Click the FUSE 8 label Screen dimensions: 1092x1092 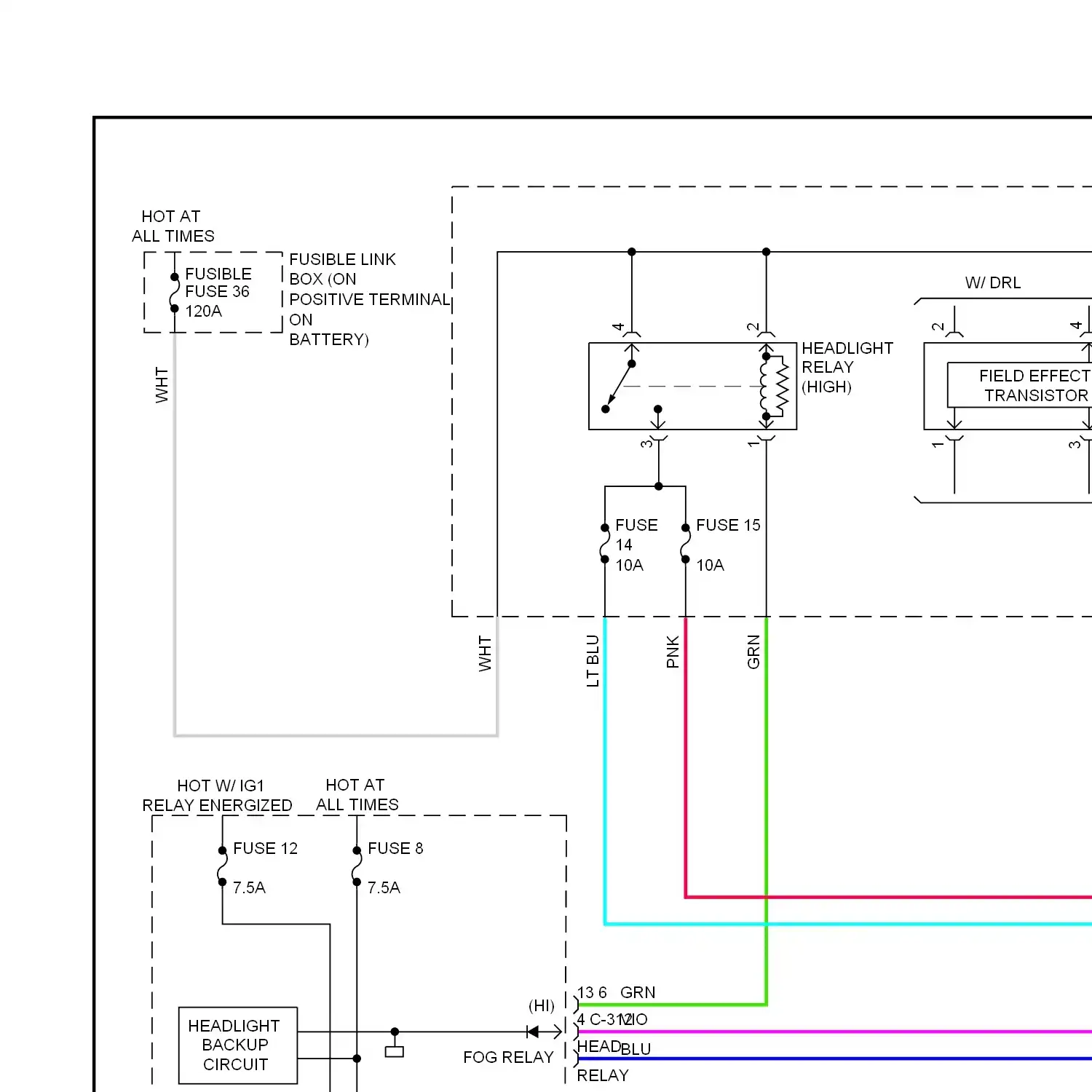click(x=395, y=848)
